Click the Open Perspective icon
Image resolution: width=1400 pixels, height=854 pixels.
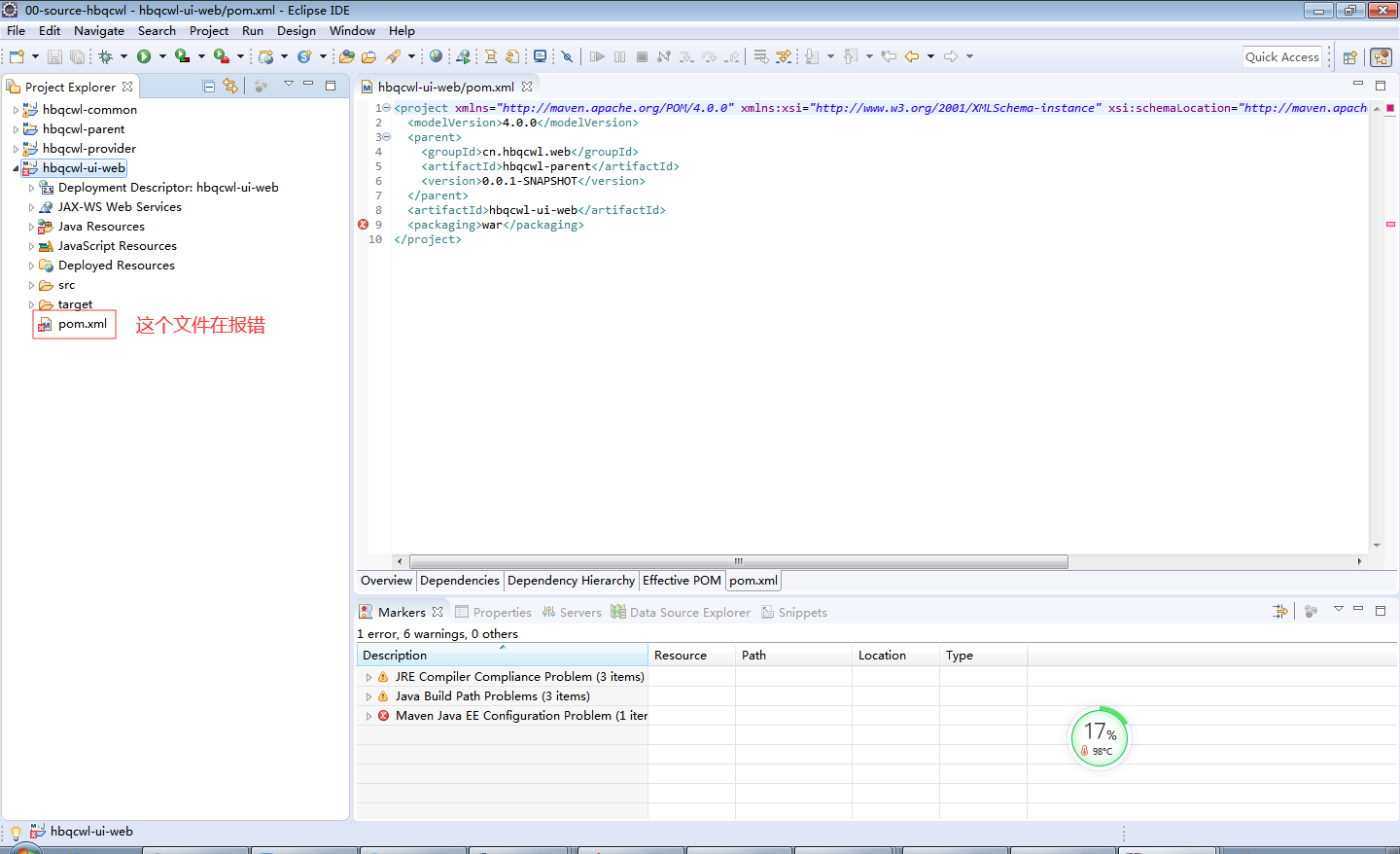[x=1349, y=57]
